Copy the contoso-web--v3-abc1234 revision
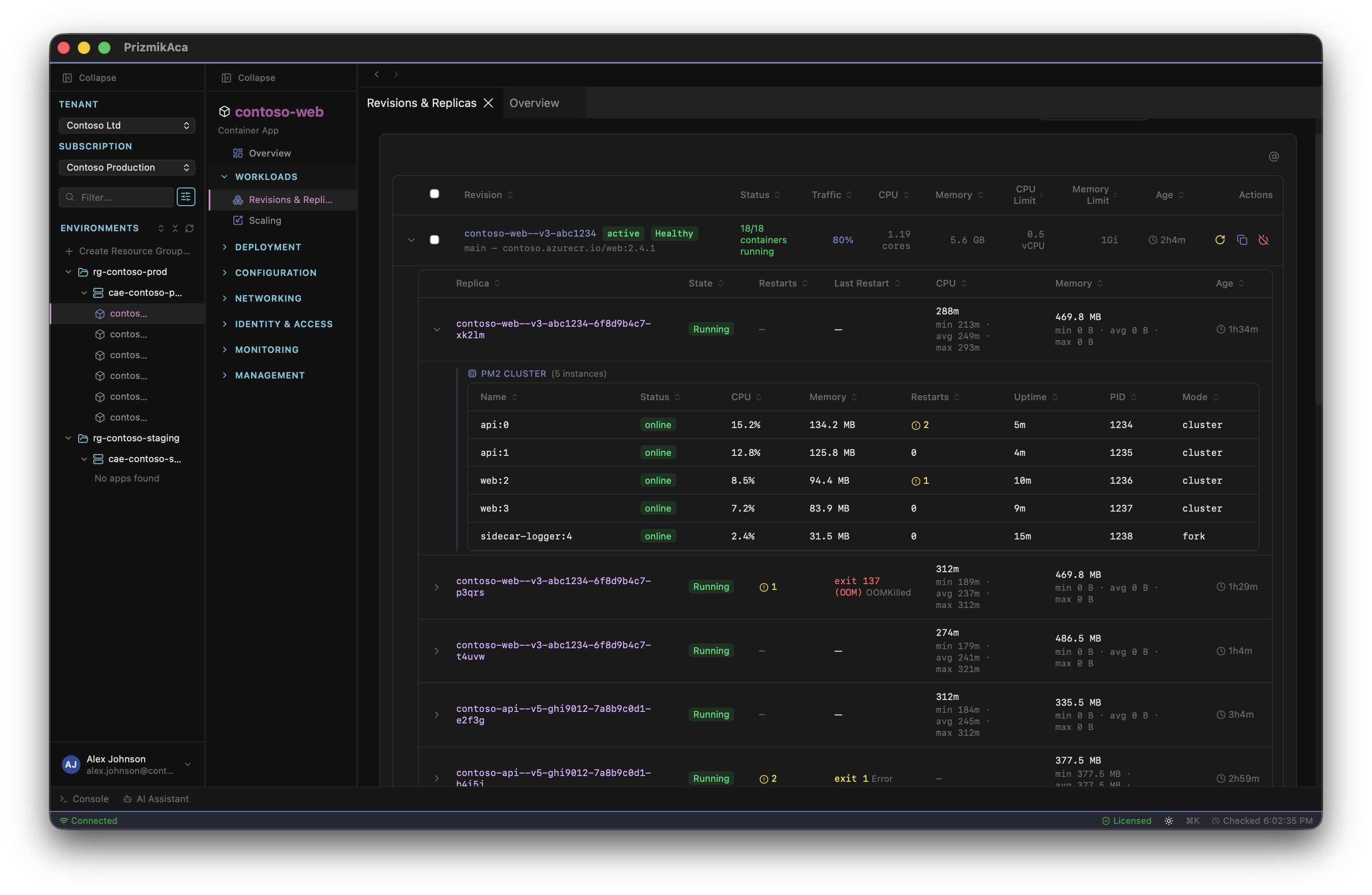 coord(1242,239)
